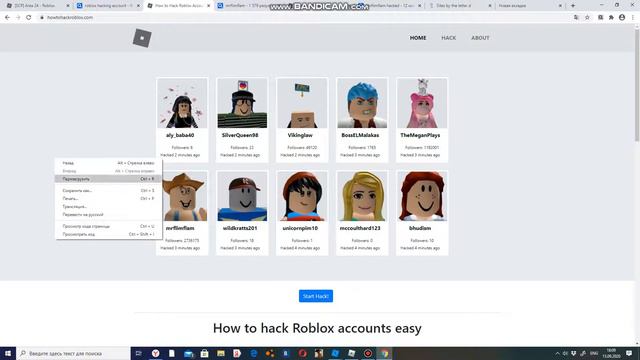Open the translate page icon in address bar
The image size is (640, 360).
pos(576,18)
